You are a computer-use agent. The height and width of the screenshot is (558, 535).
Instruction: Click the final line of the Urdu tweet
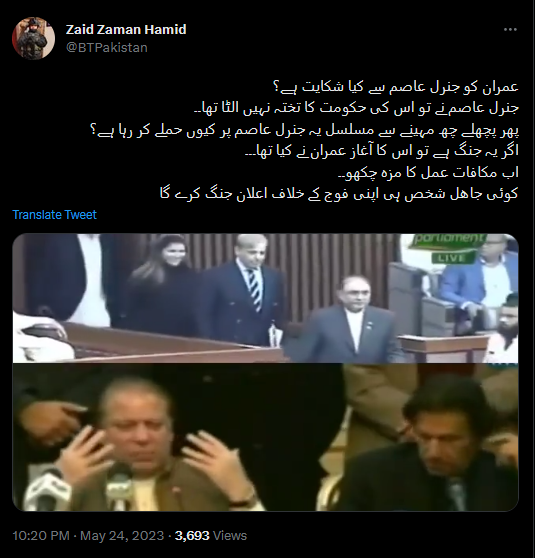[x=339, y=194]
